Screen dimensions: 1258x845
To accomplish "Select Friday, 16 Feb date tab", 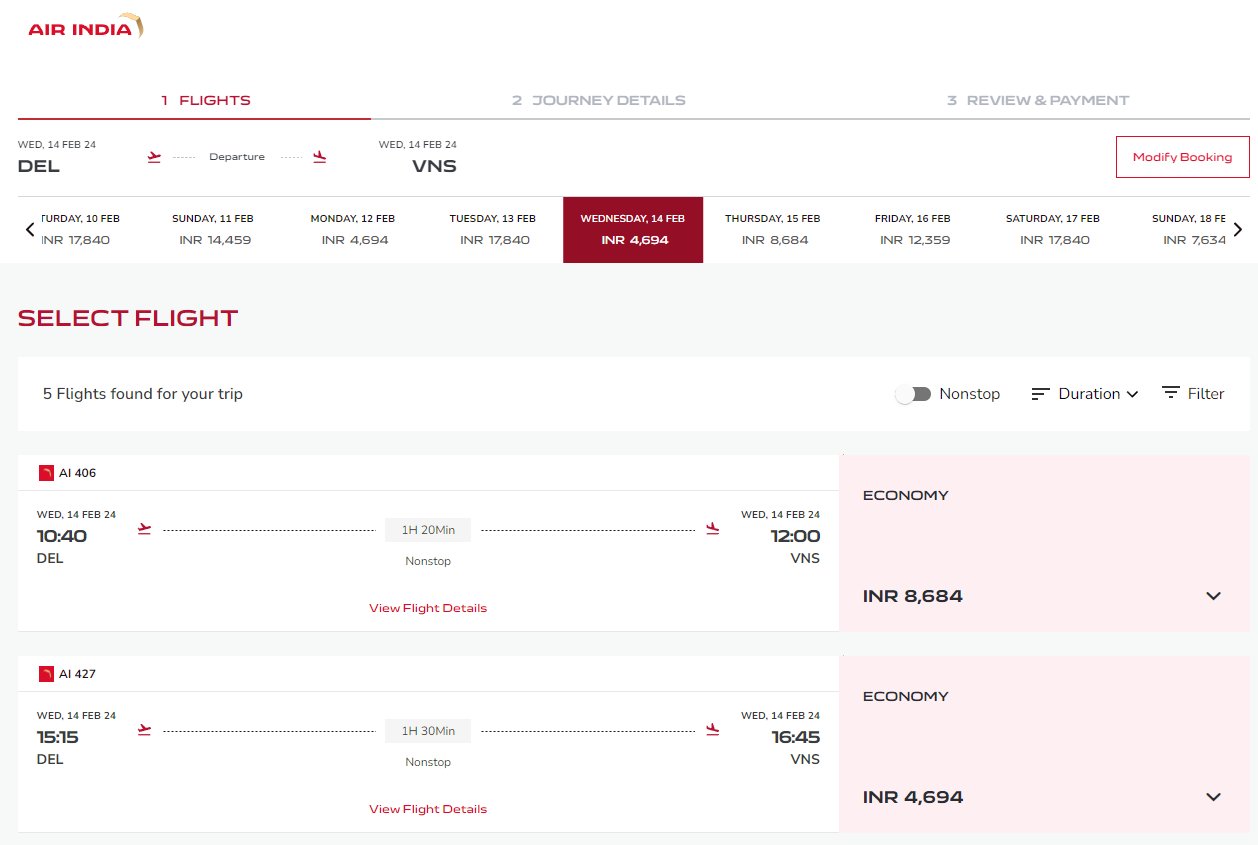I will pyautogui.click(x=913, y=229).
